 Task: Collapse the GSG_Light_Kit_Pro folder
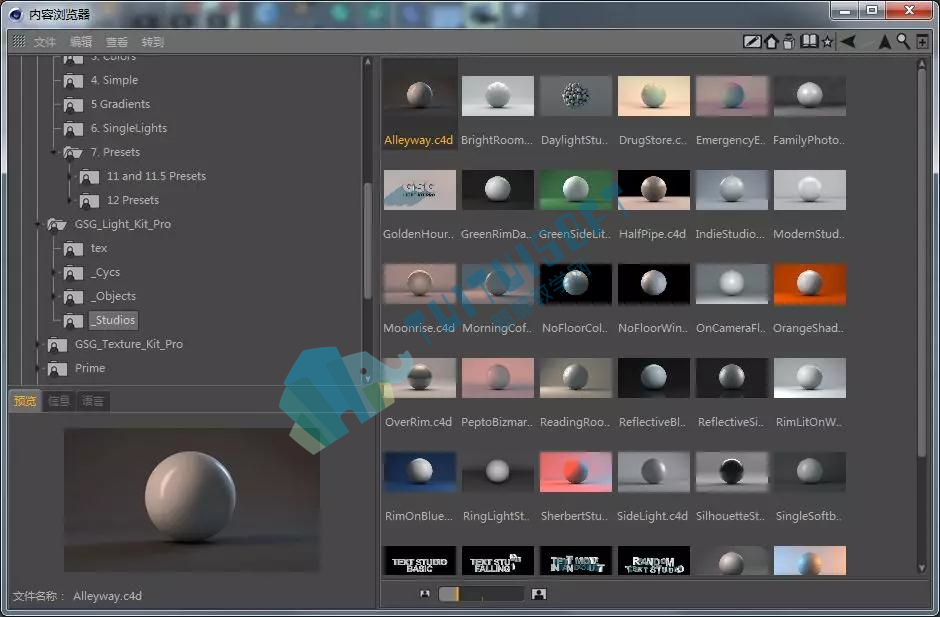click(x=37, y=224)
